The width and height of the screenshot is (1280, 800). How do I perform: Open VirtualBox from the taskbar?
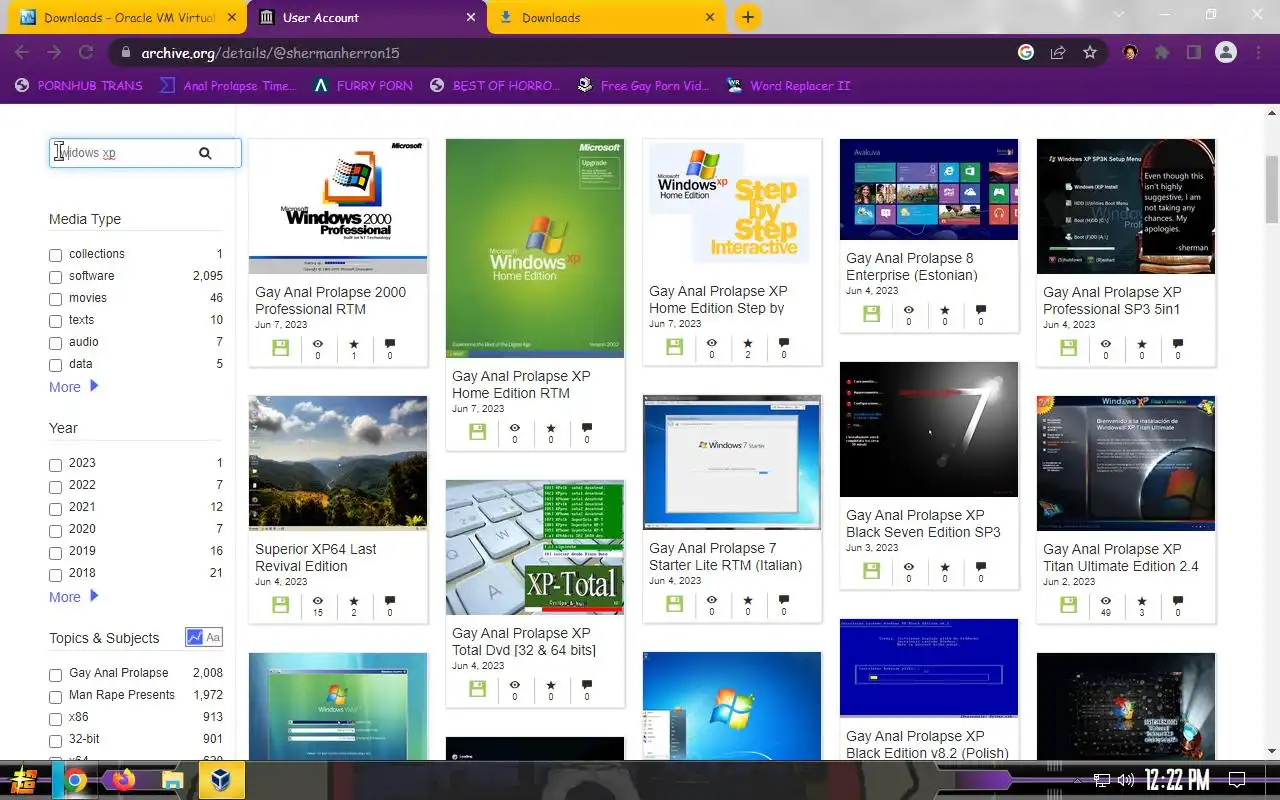pos(221,780)
